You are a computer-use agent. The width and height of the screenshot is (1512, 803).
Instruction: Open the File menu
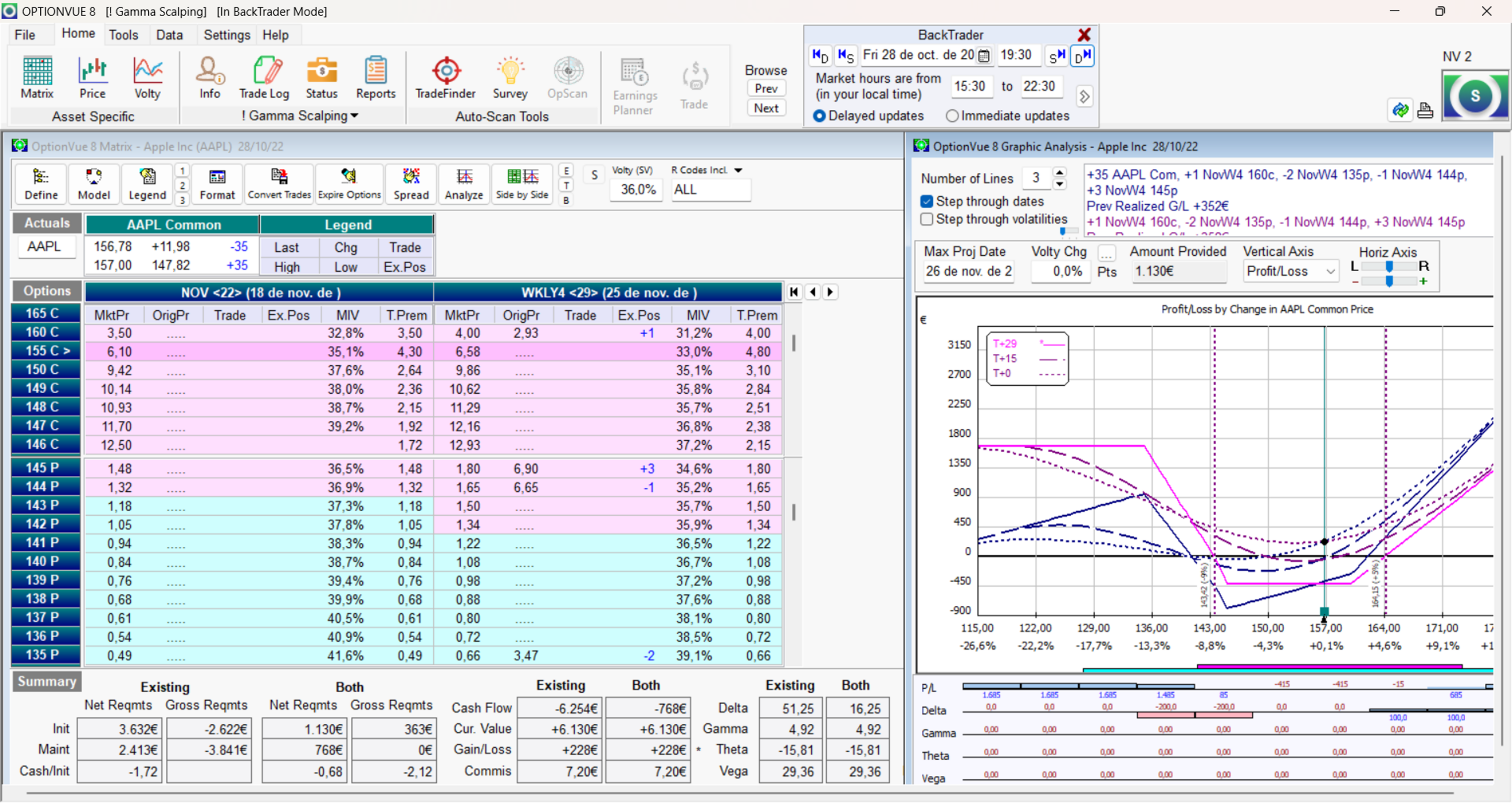(x=25, y=35)
